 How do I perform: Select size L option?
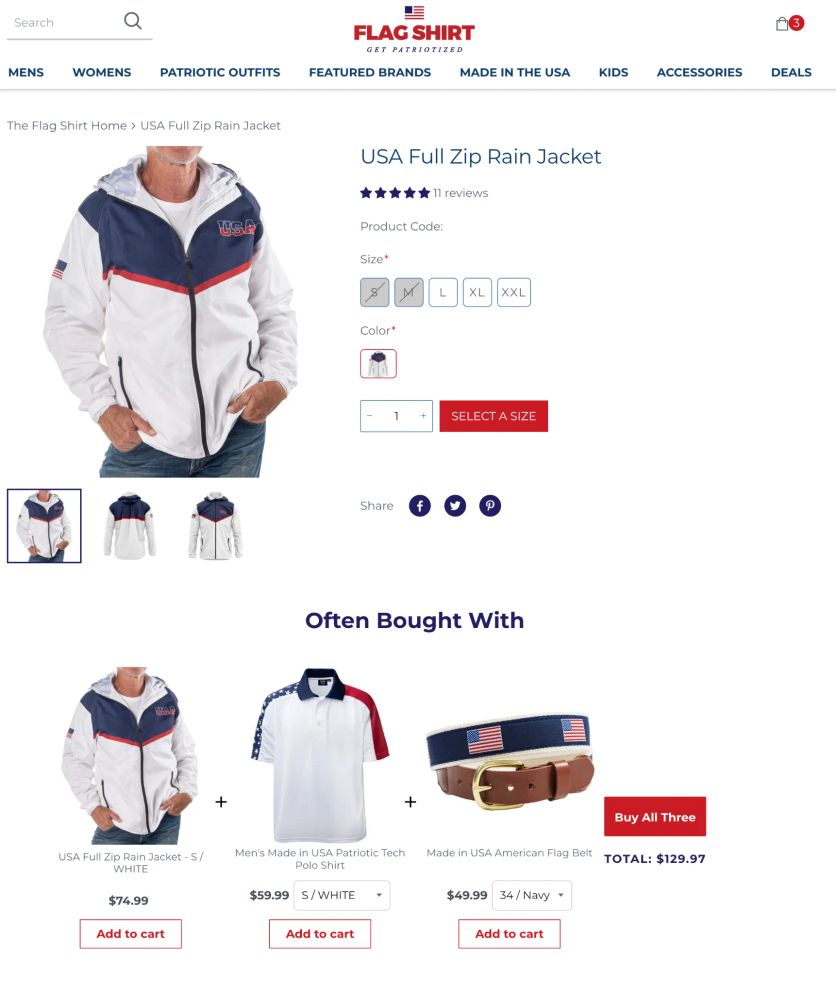(443, 292)
